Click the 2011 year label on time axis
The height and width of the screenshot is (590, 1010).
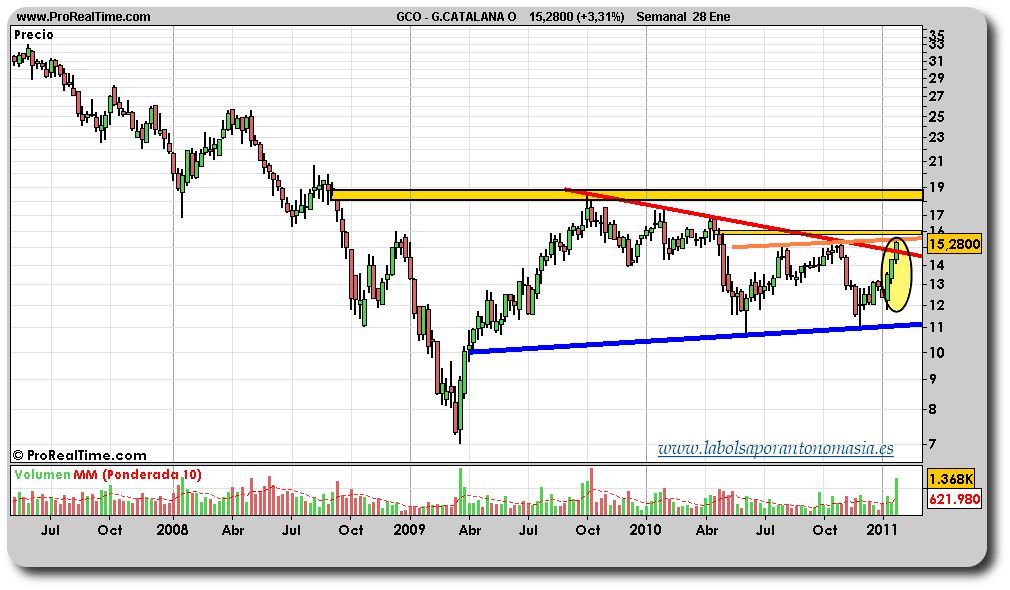click(882, 530)
